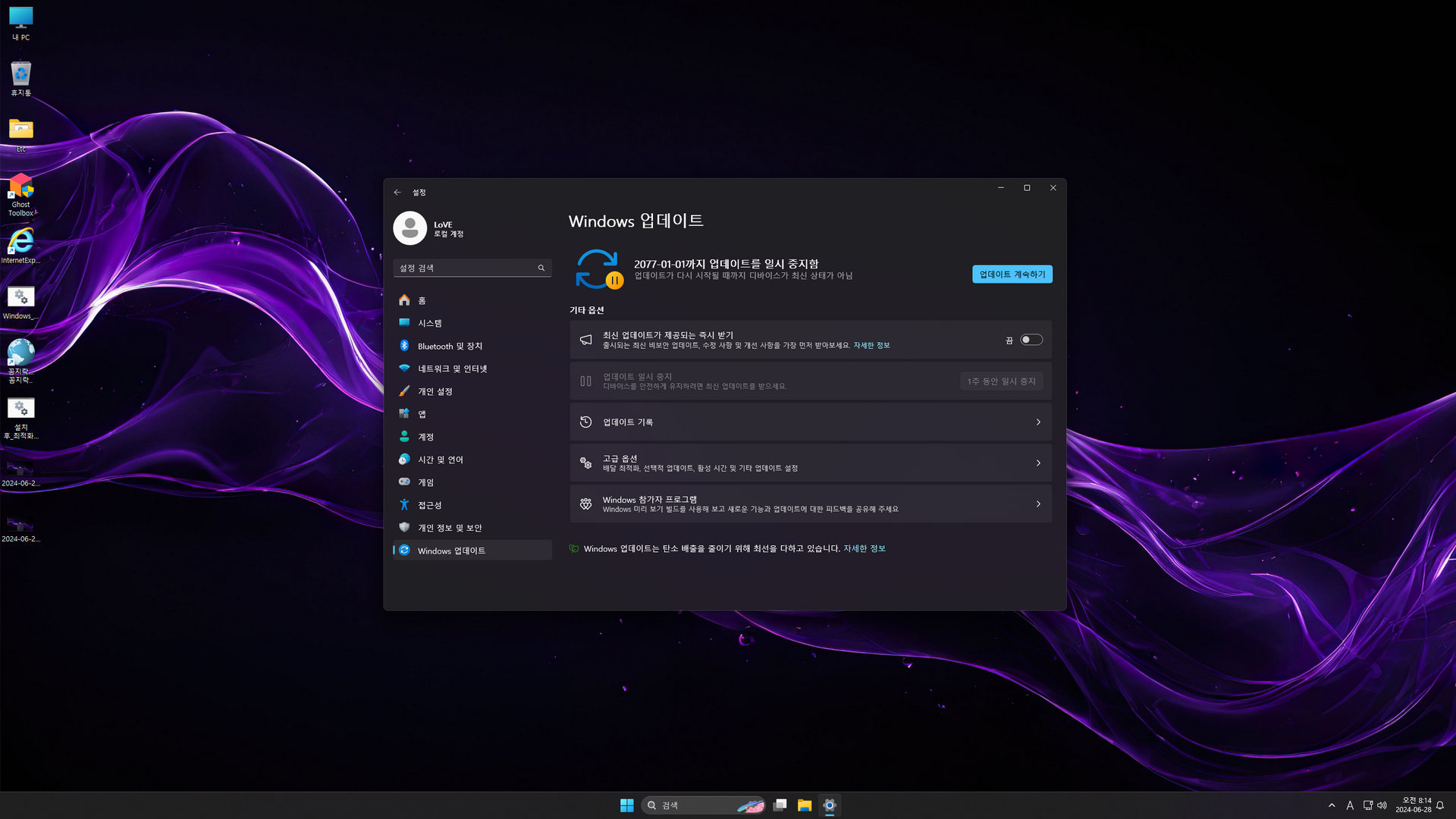The image size is (1456, 819).
Task: Expand the 고급 옵션 row chevron
Action: [x=1038, y=463]
